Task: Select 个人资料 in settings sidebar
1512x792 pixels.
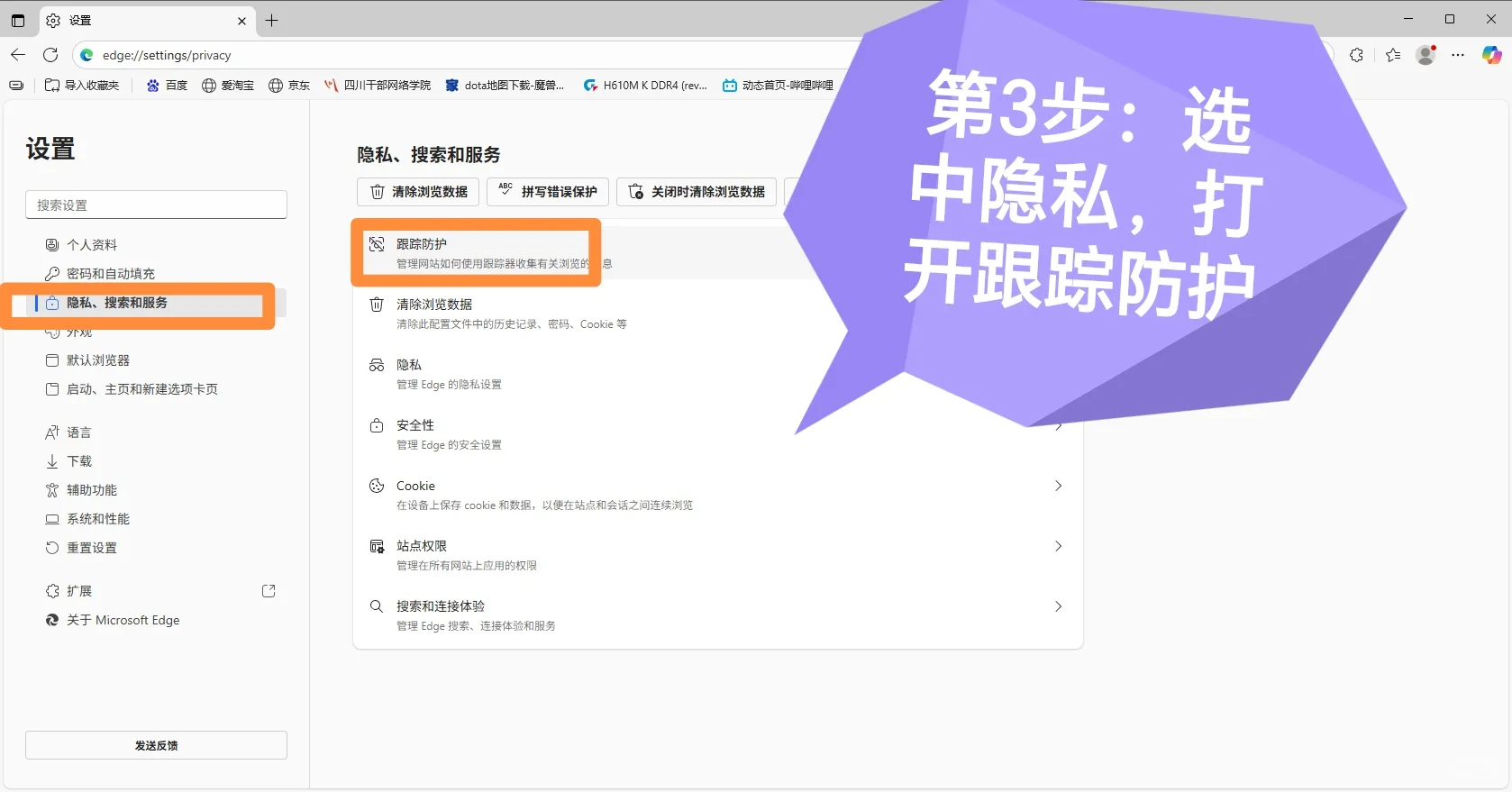Action: click(x=156, y=245)
